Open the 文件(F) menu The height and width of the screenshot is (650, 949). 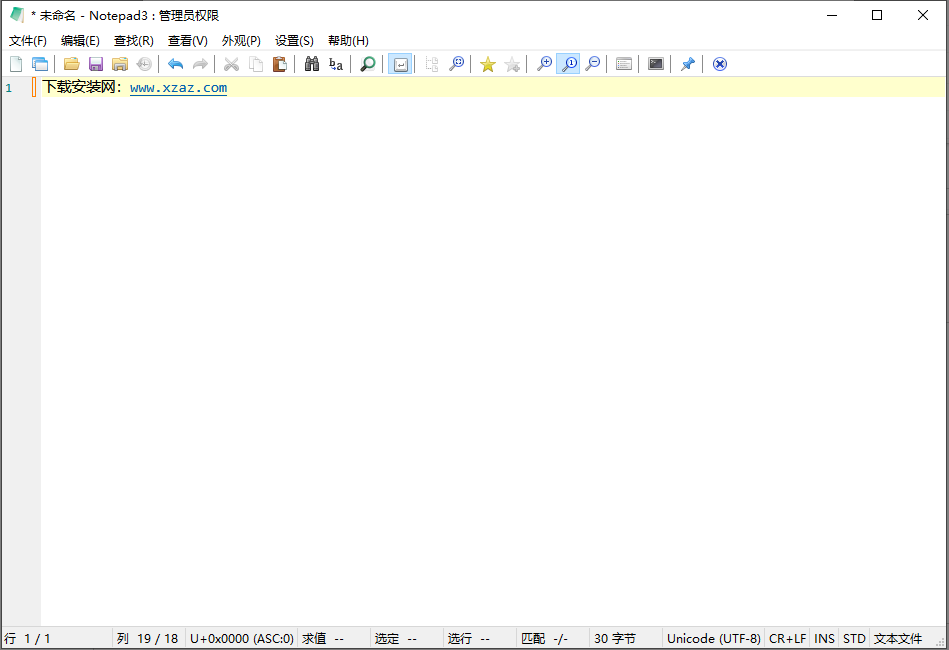[x=28, y=41]
